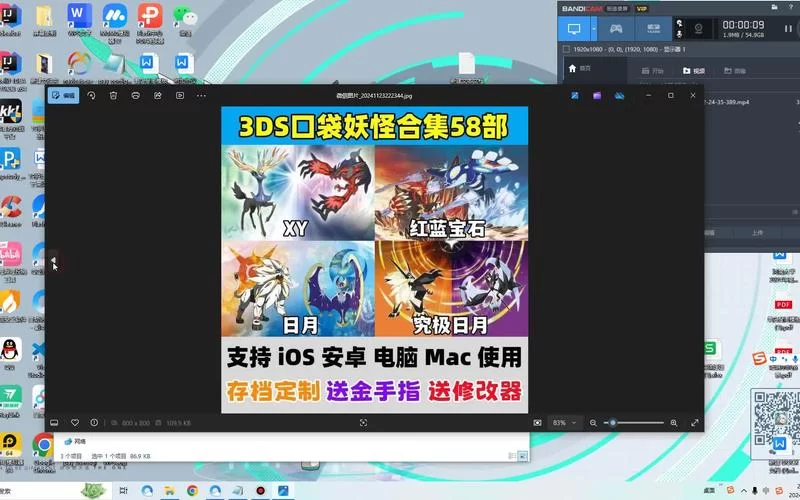800x500 pixels.
Task: Select Bandicam game recording mode
Action: [x=616, y=29]
